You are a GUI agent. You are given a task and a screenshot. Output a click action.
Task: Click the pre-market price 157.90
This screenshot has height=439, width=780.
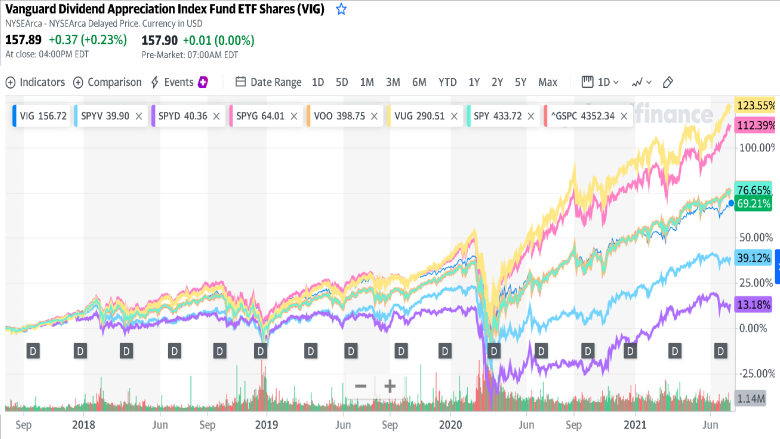tap(159, 40)
